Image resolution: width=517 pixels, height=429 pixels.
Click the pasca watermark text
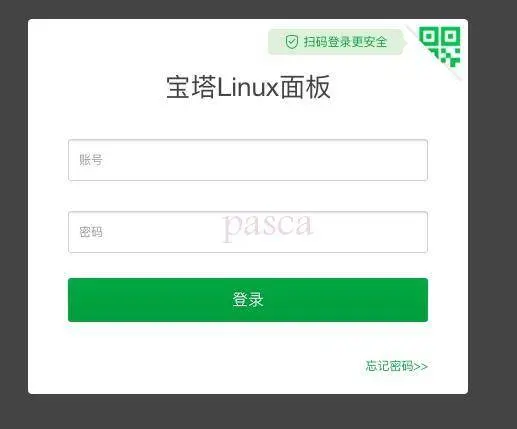click(x=268, y=227)
